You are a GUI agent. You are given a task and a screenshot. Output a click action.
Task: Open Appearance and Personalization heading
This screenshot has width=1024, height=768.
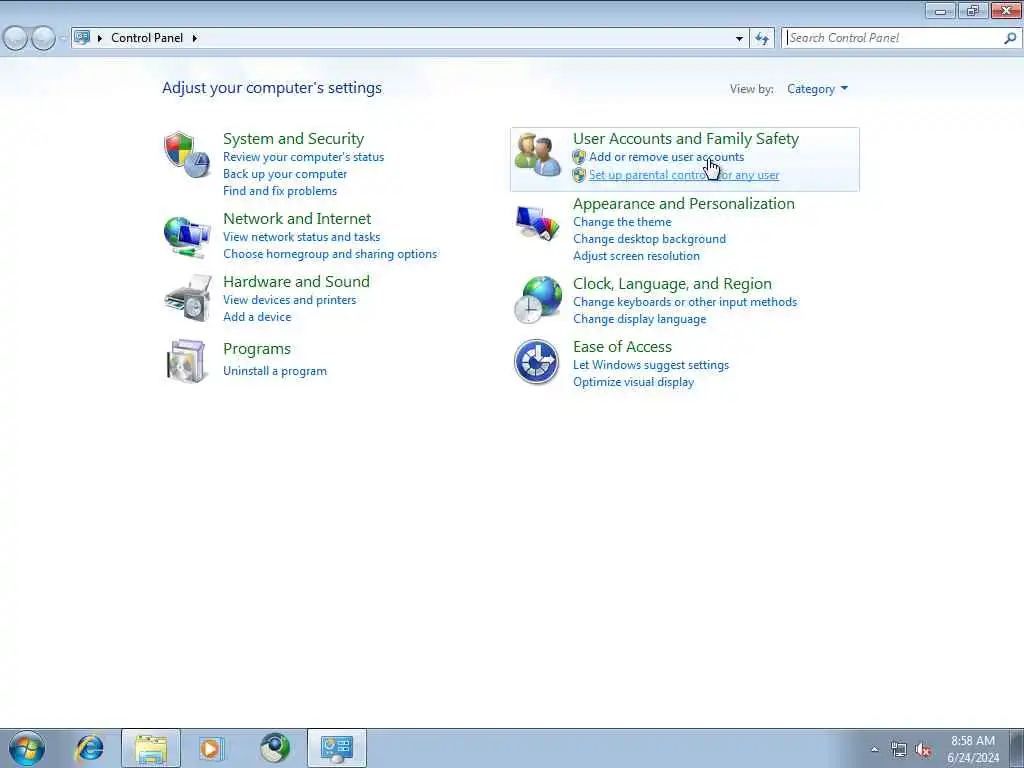point(684,203)
